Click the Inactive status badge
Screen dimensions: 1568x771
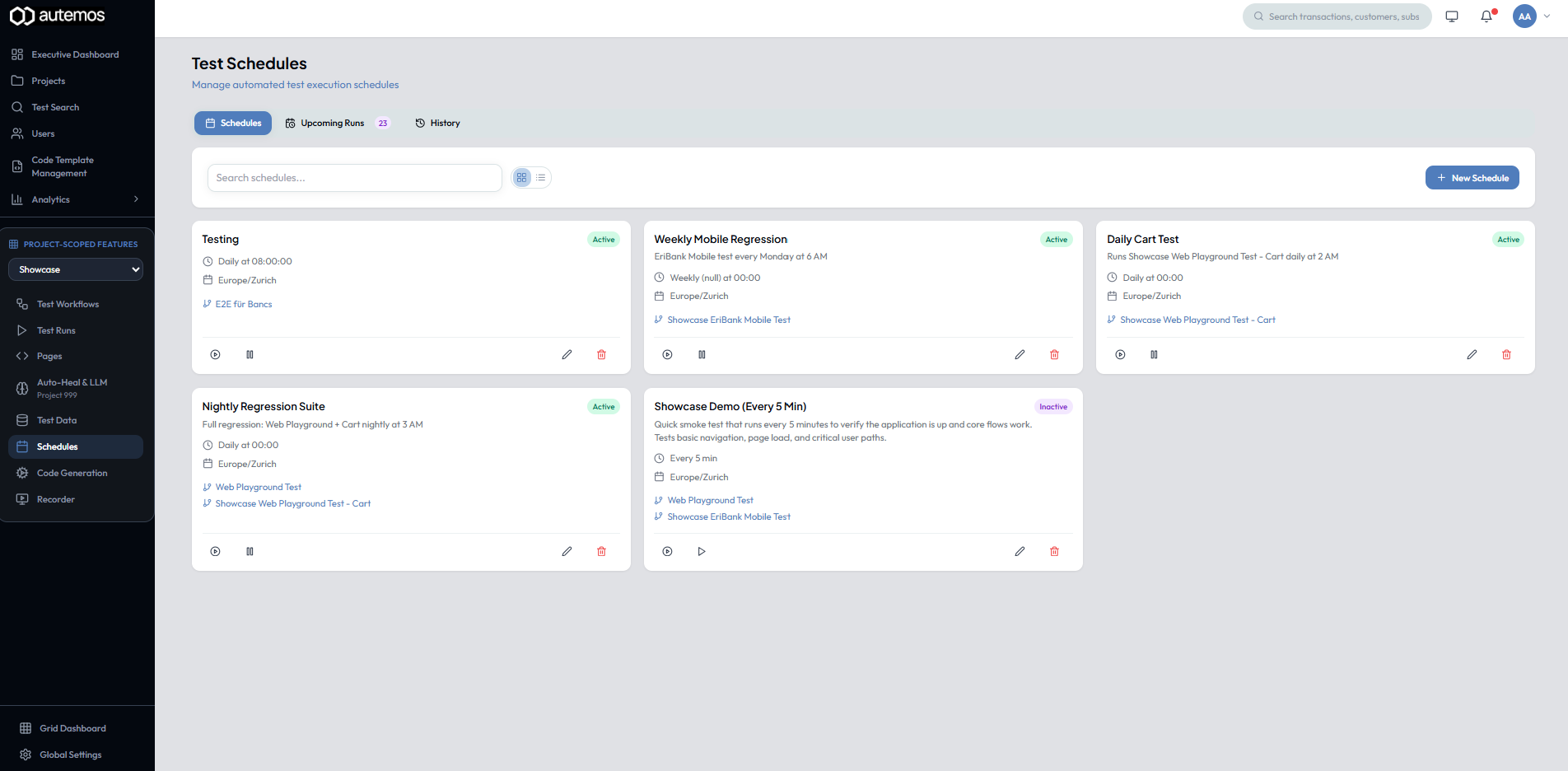tap(1053, 407)
